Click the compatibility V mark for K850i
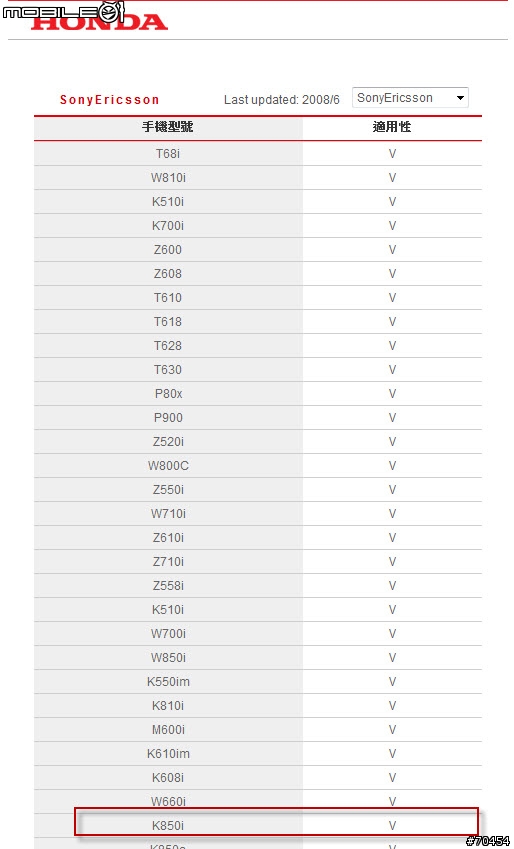This screenshot has height=849, width=514. pos(392,826)
